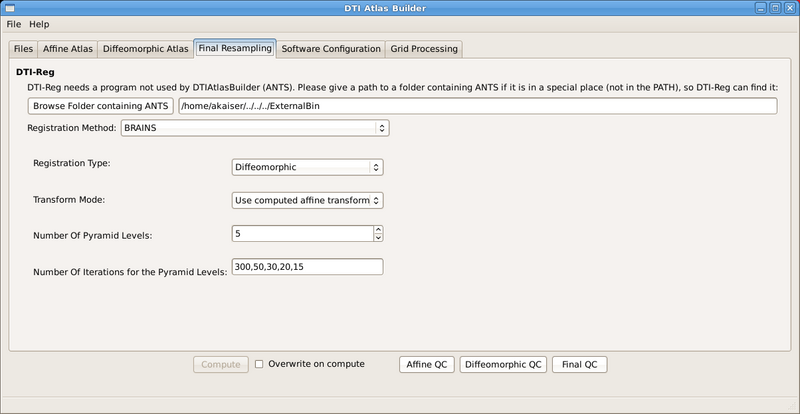This screenshot has width=800, height=414.
Task: Decrease Number Of Pyramid Levels
Action: pos(378,237)
